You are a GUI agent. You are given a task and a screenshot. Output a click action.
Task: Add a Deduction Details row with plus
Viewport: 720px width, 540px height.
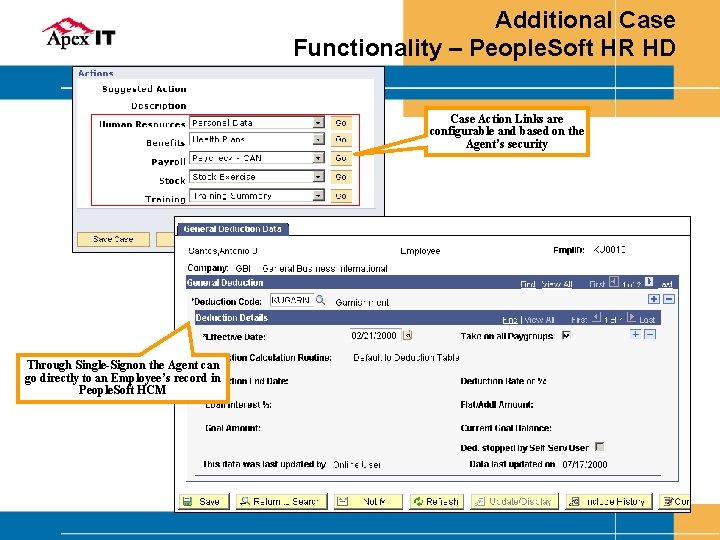tap(635, 334)
